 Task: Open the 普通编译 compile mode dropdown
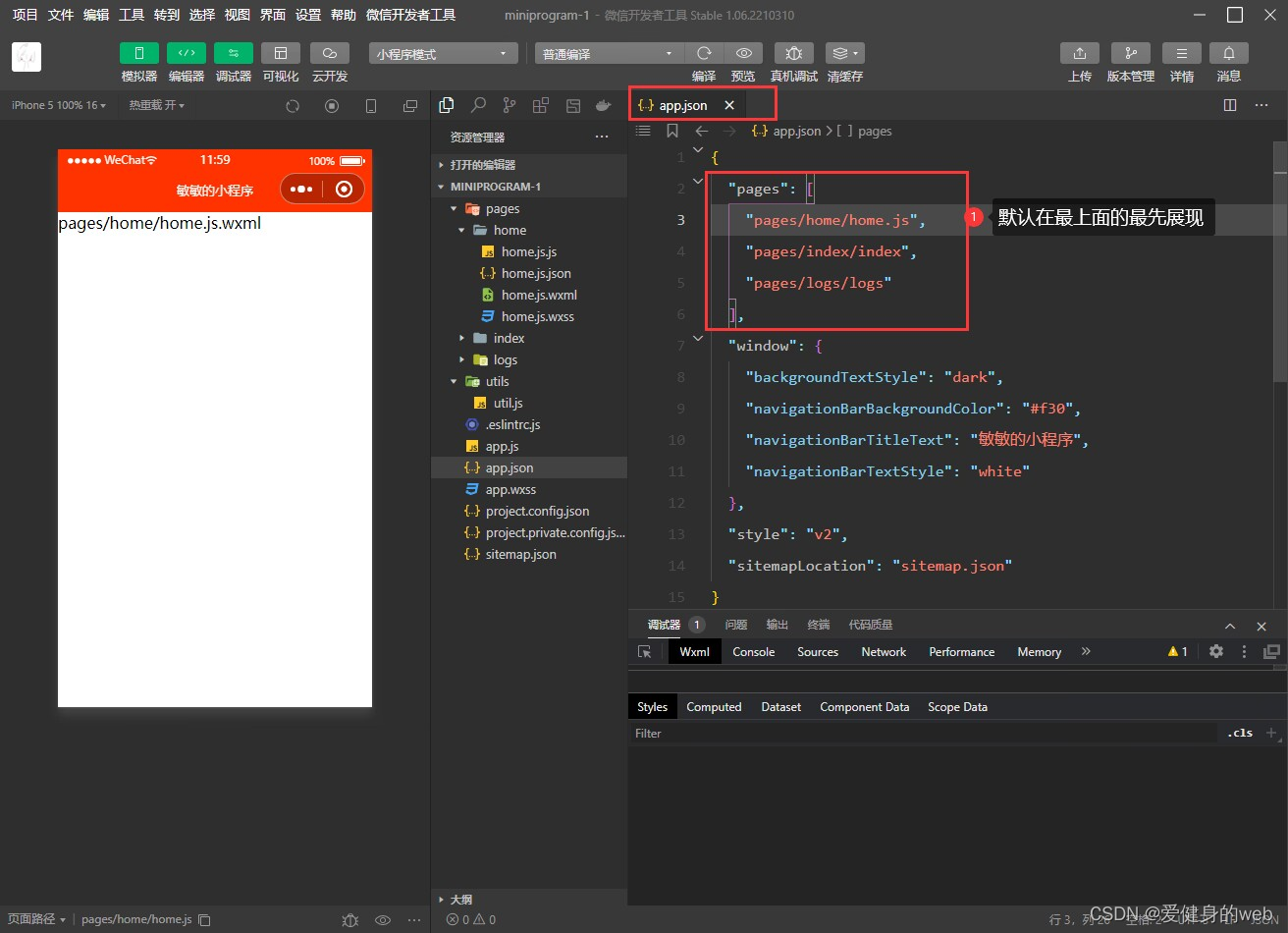pos(610,54)
